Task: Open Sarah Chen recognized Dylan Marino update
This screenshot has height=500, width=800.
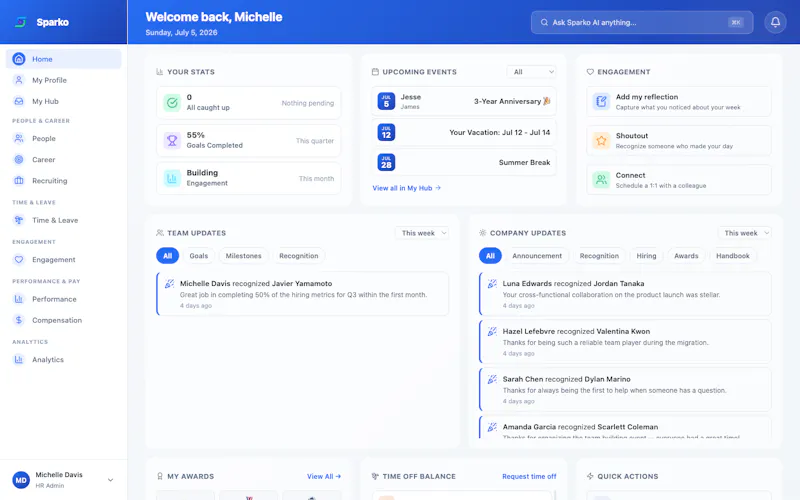Action: [x=625, y=390]
